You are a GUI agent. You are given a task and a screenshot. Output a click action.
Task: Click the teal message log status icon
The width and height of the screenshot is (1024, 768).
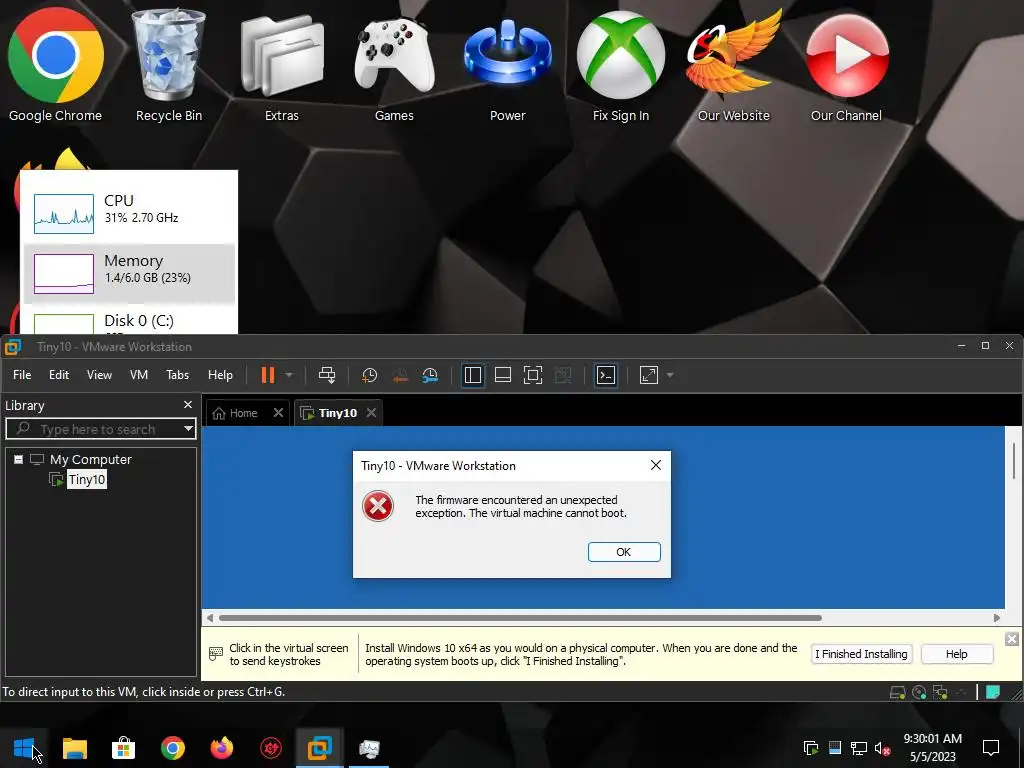click(993, 692)
